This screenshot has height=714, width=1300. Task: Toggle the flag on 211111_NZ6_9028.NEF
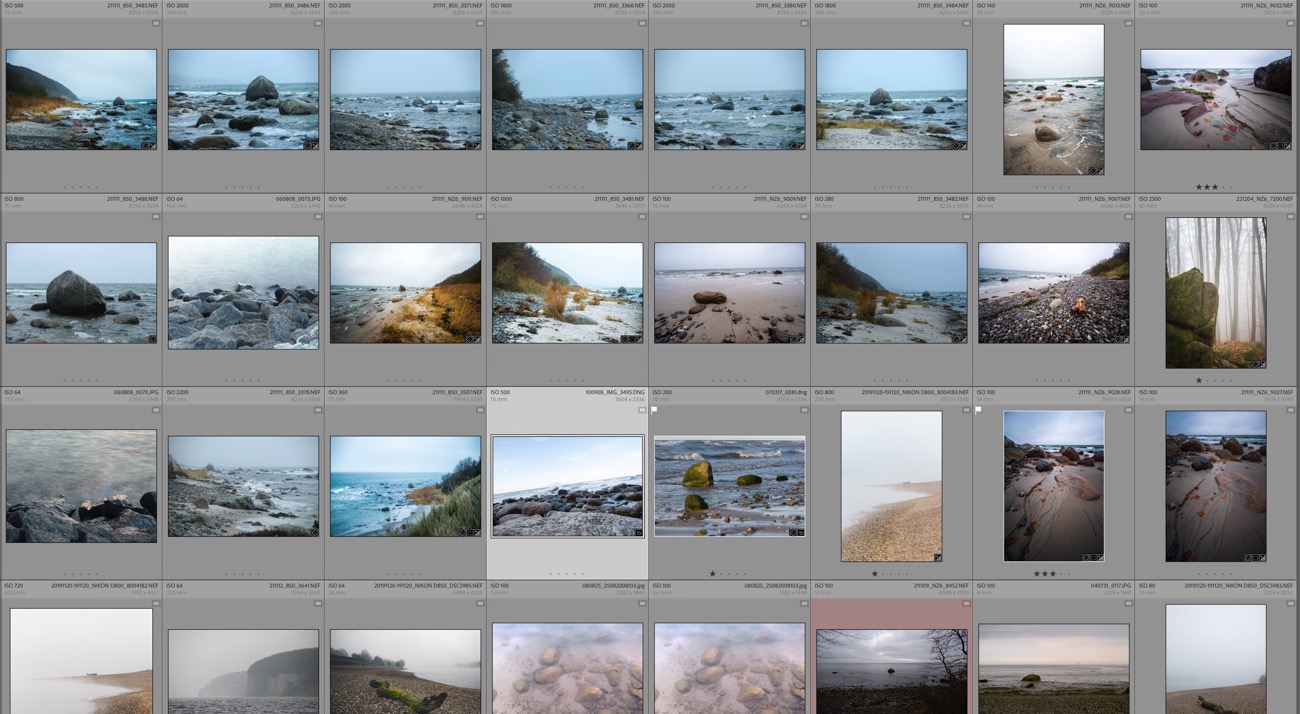(979, 410)
